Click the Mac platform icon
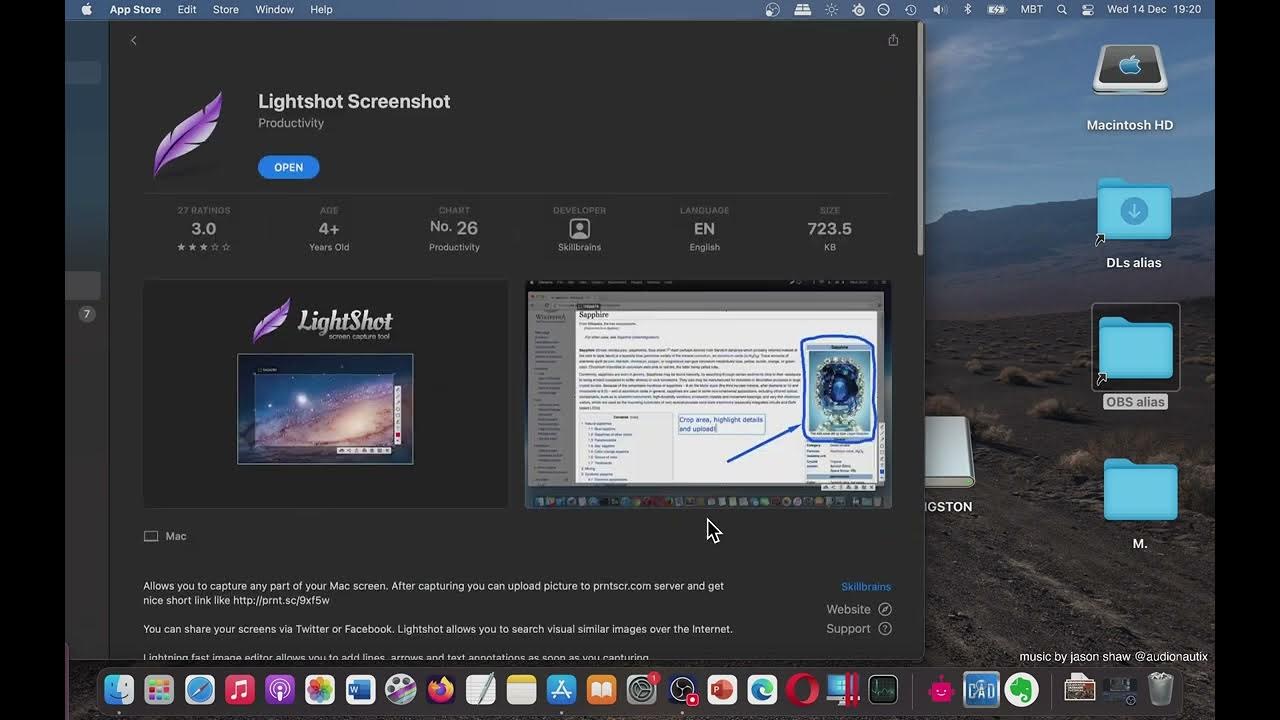 pyautogui.click(x=151, y=536)
